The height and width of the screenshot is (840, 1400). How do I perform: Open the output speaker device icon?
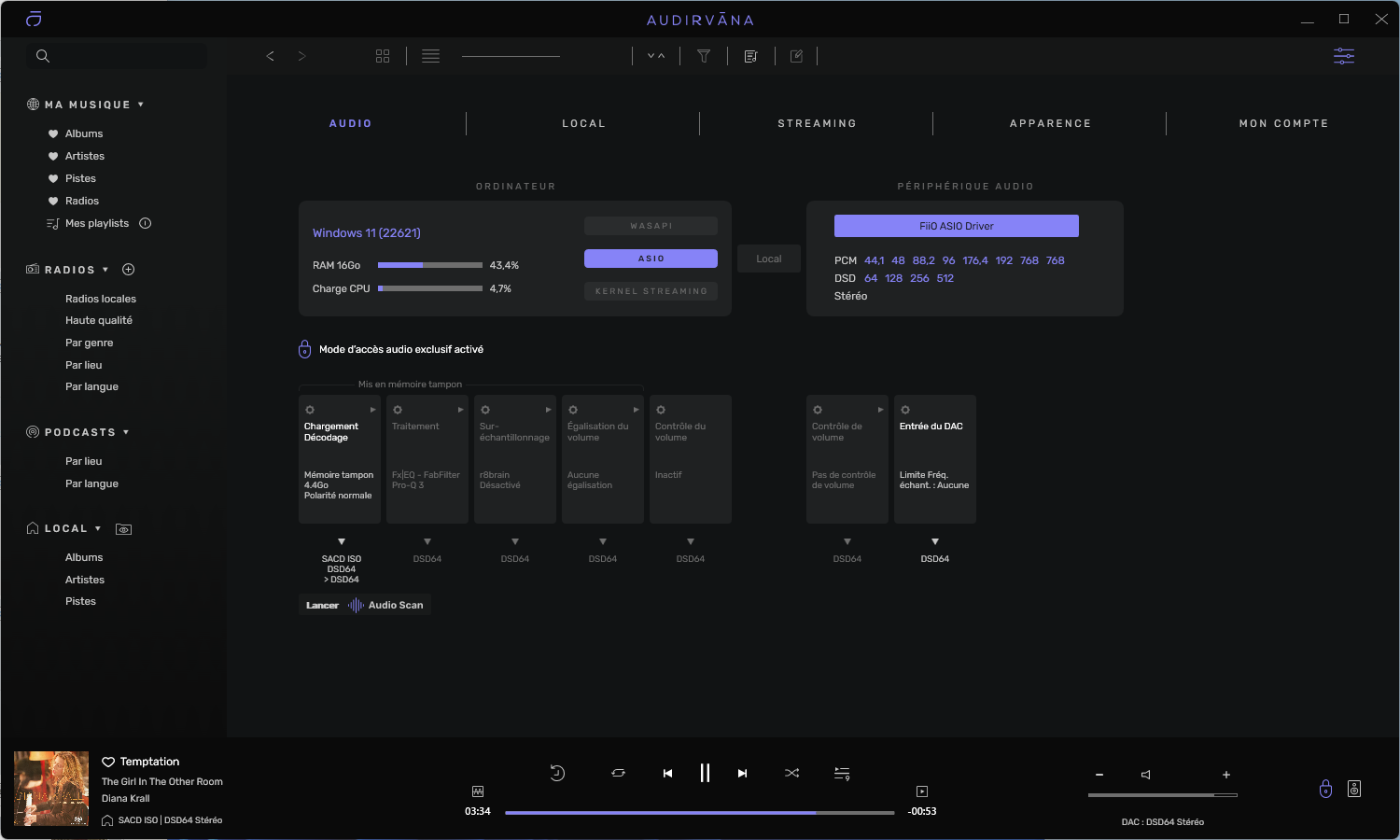(x=1354, y=789)
